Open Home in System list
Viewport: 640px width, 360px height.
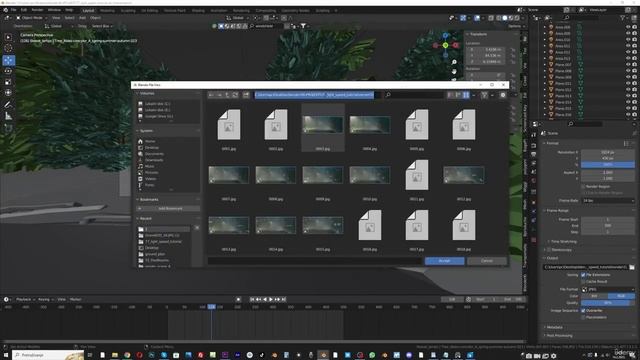pos(150,141)
